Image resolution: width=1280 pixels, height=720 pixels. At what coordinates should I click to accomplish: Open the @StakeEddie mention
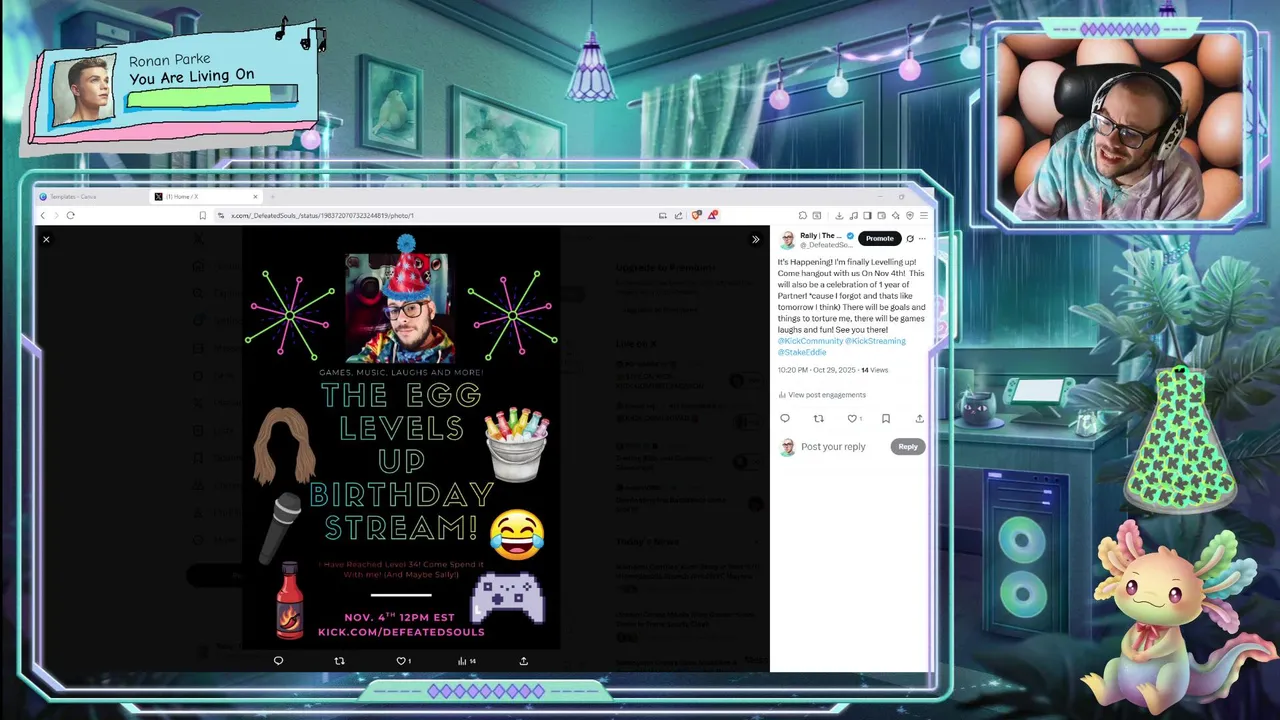pos(802,352)
